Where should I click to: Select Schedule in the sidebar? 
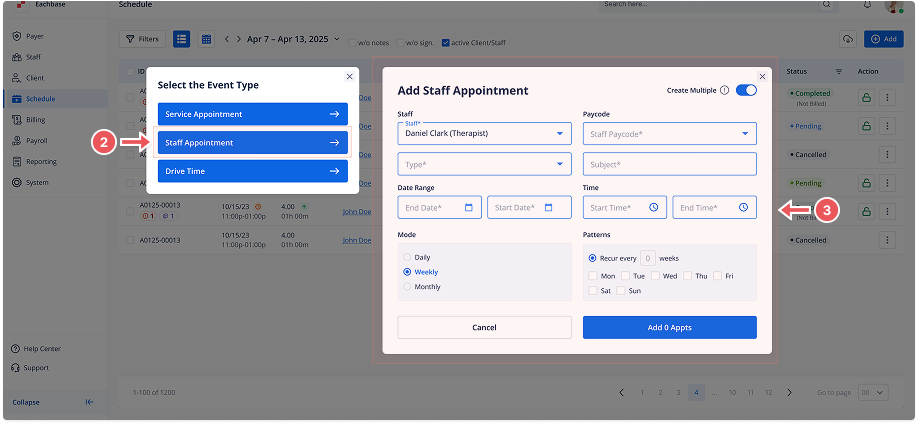coord(54,99)
